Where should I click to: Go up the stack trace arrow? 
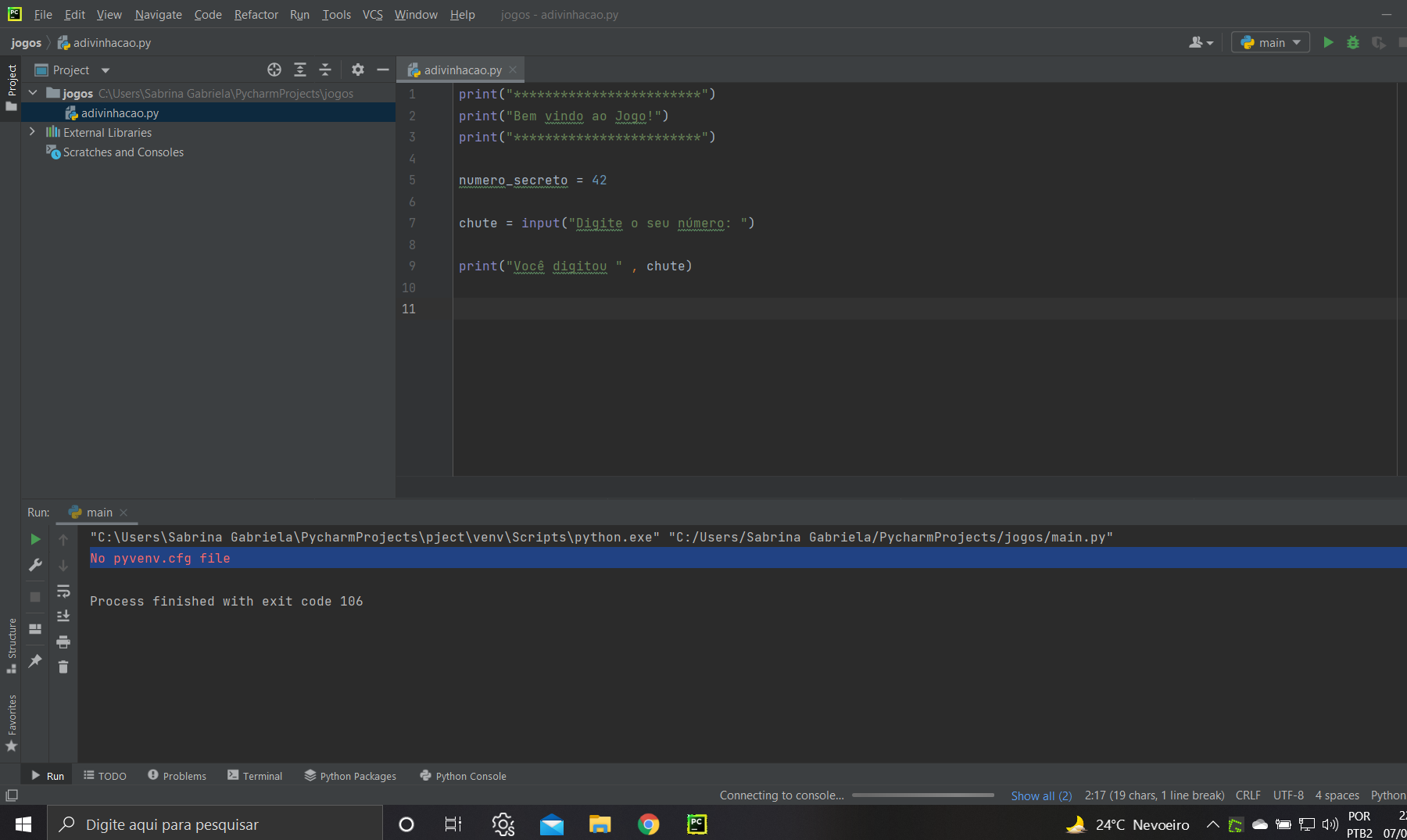[63, 539]
